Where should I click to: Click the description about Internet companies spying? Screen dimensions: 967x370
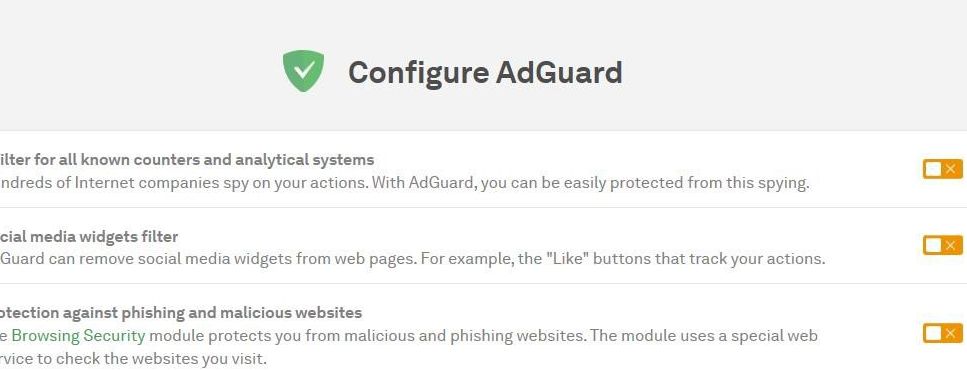coord(405,183)
